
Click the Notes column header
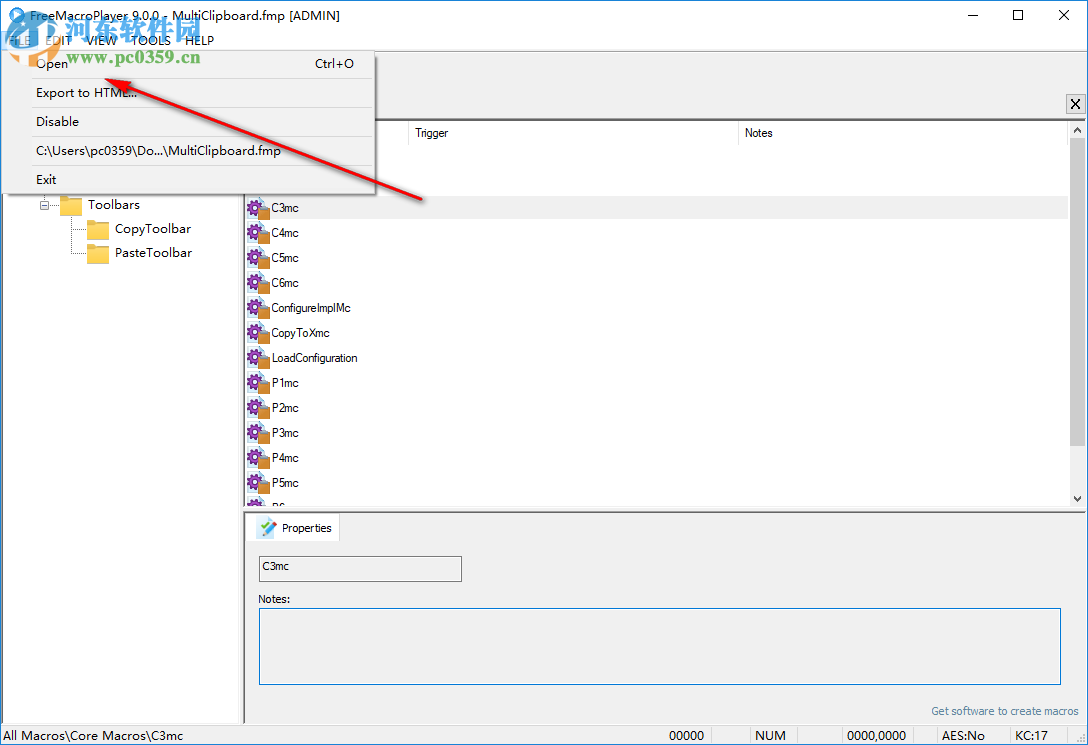[x=902, y=133]
